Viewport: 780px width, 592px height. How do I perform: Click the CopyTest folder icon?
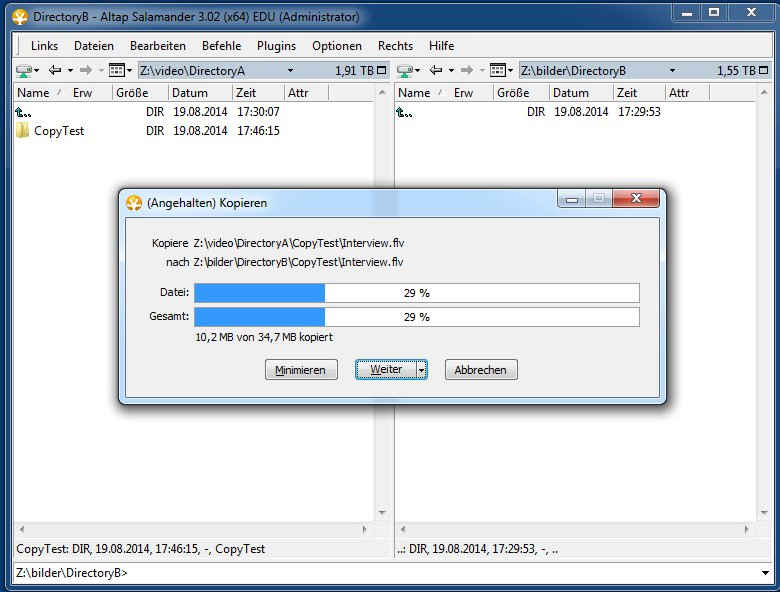(x=22, y=130)
